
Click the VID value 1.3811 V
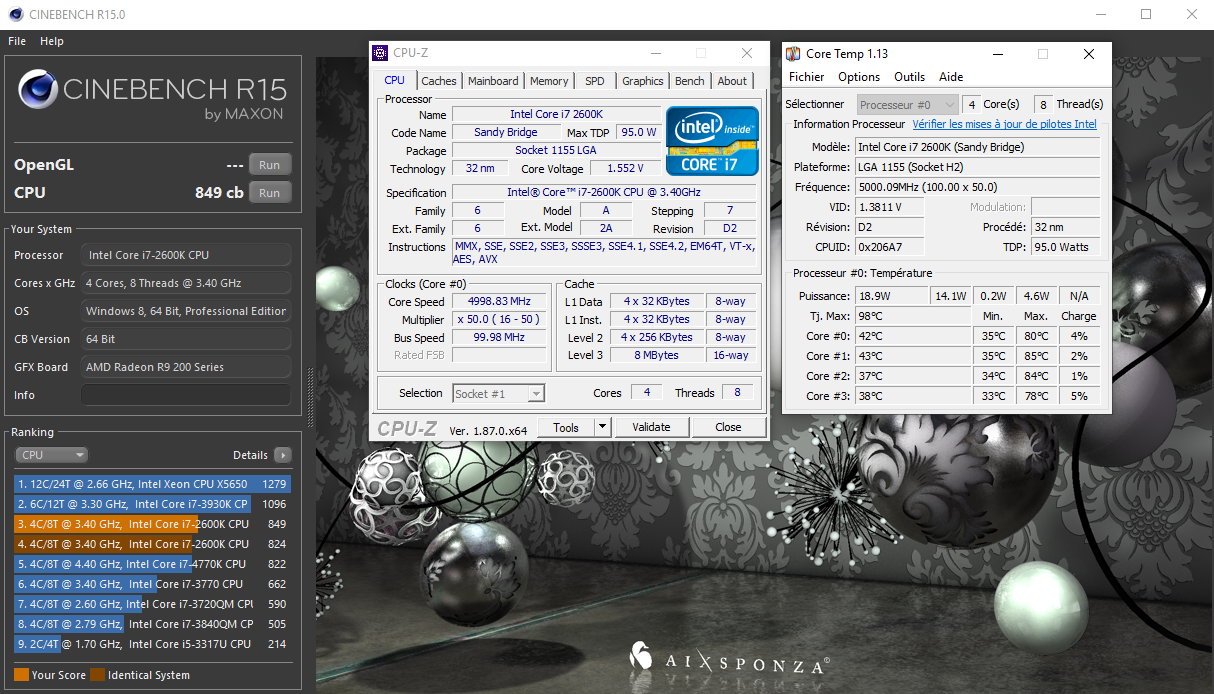click(889, 207)
